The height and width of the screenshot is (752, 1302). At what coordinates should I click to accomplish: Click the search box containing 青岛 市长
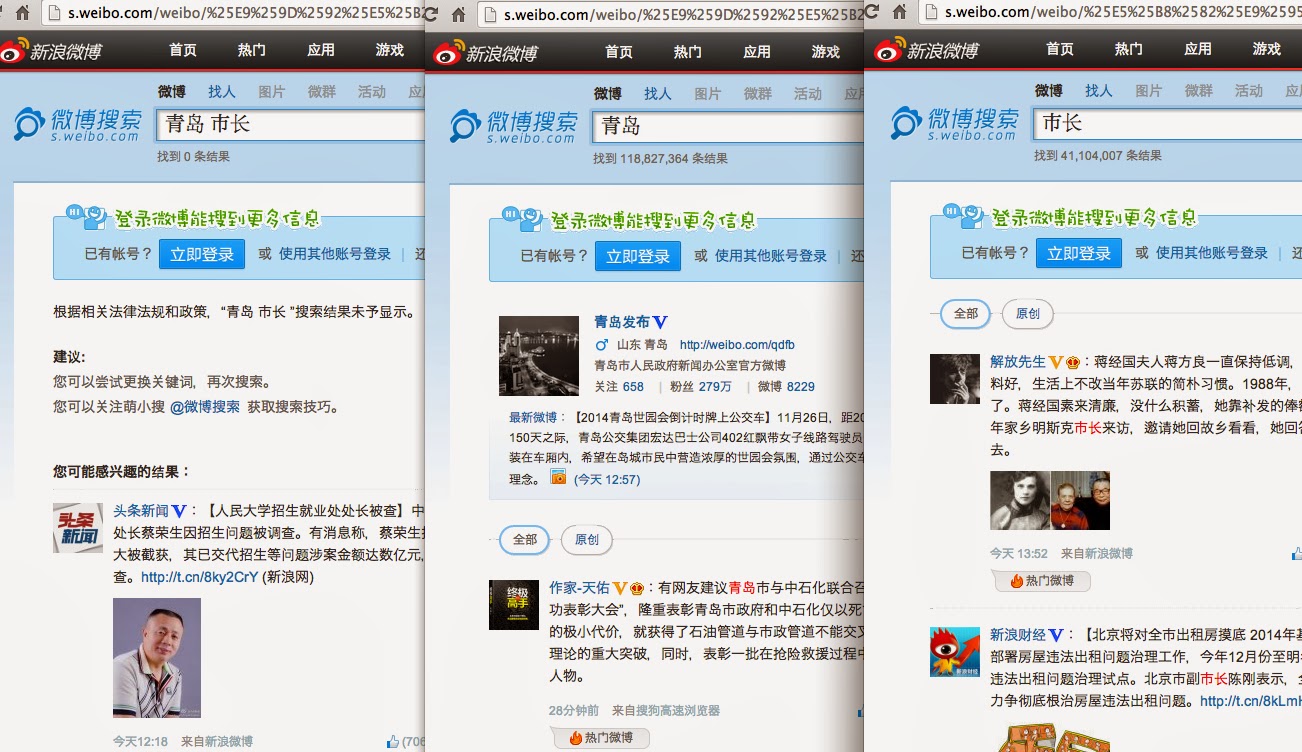click(x=291, y=124)
